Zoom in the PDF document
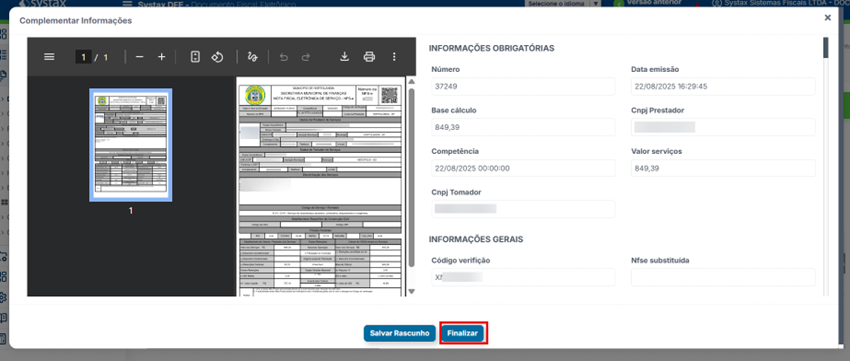850x361 pixels. point(162,57)
